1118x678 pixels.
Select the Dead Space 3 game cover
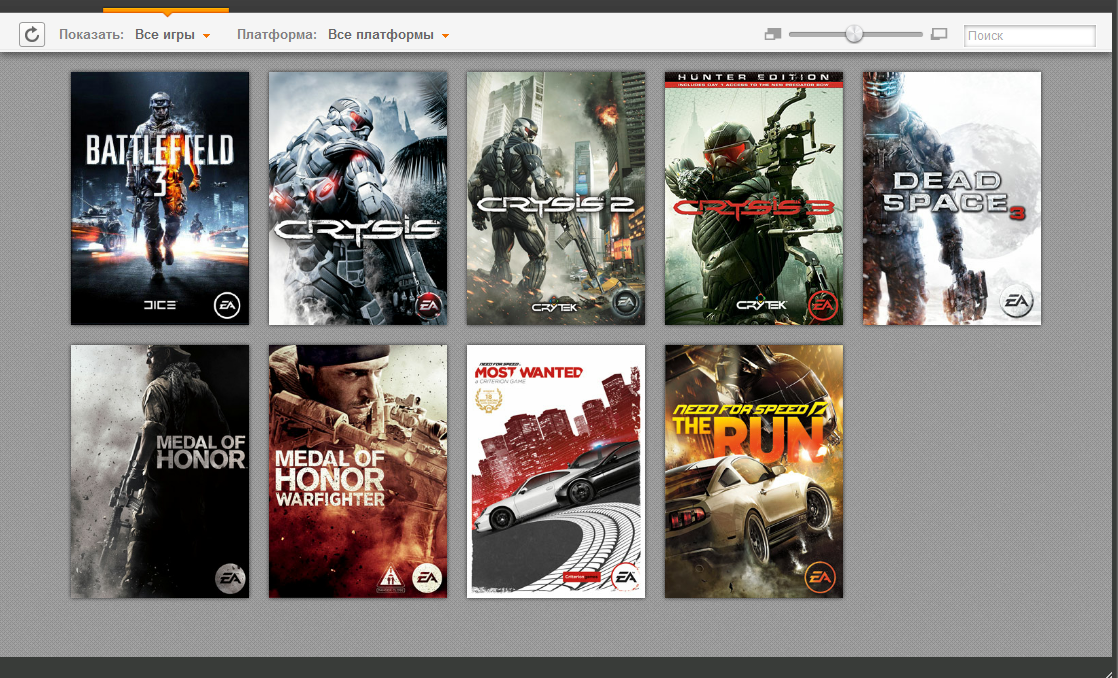(952, 198)
